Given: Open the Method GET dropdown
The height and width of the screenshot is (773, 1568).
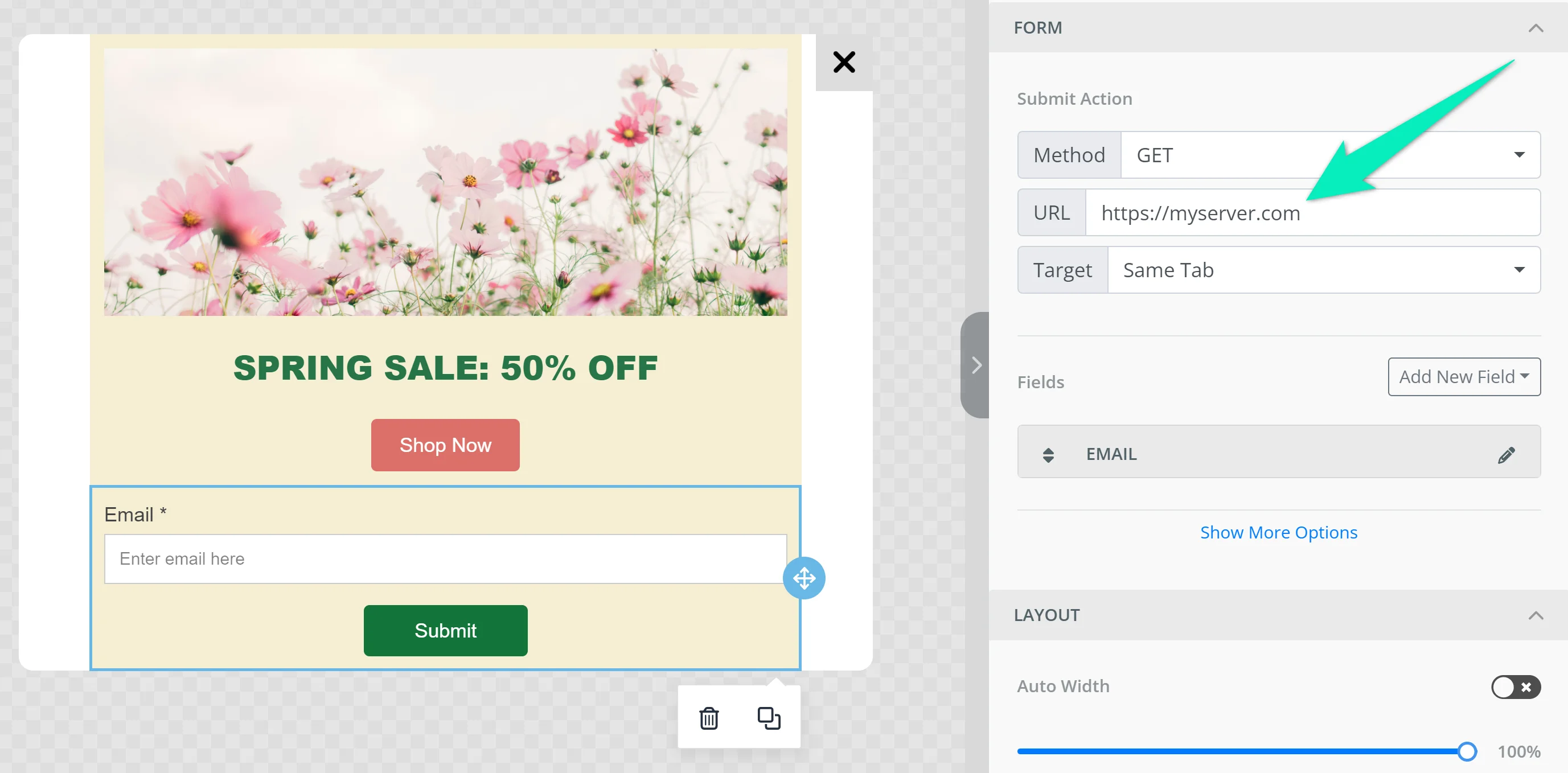Looking at the screenshot, I should [1330, 155].
